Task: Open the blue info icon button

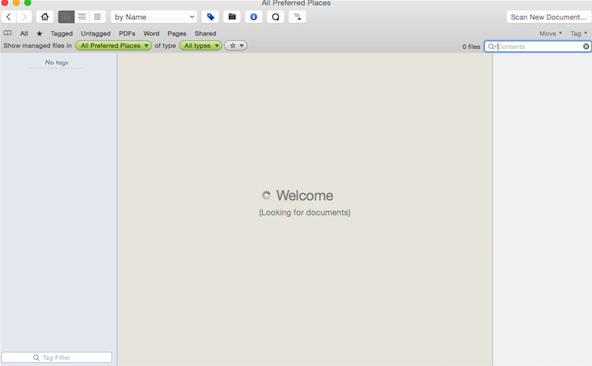Action: point(254,17)
